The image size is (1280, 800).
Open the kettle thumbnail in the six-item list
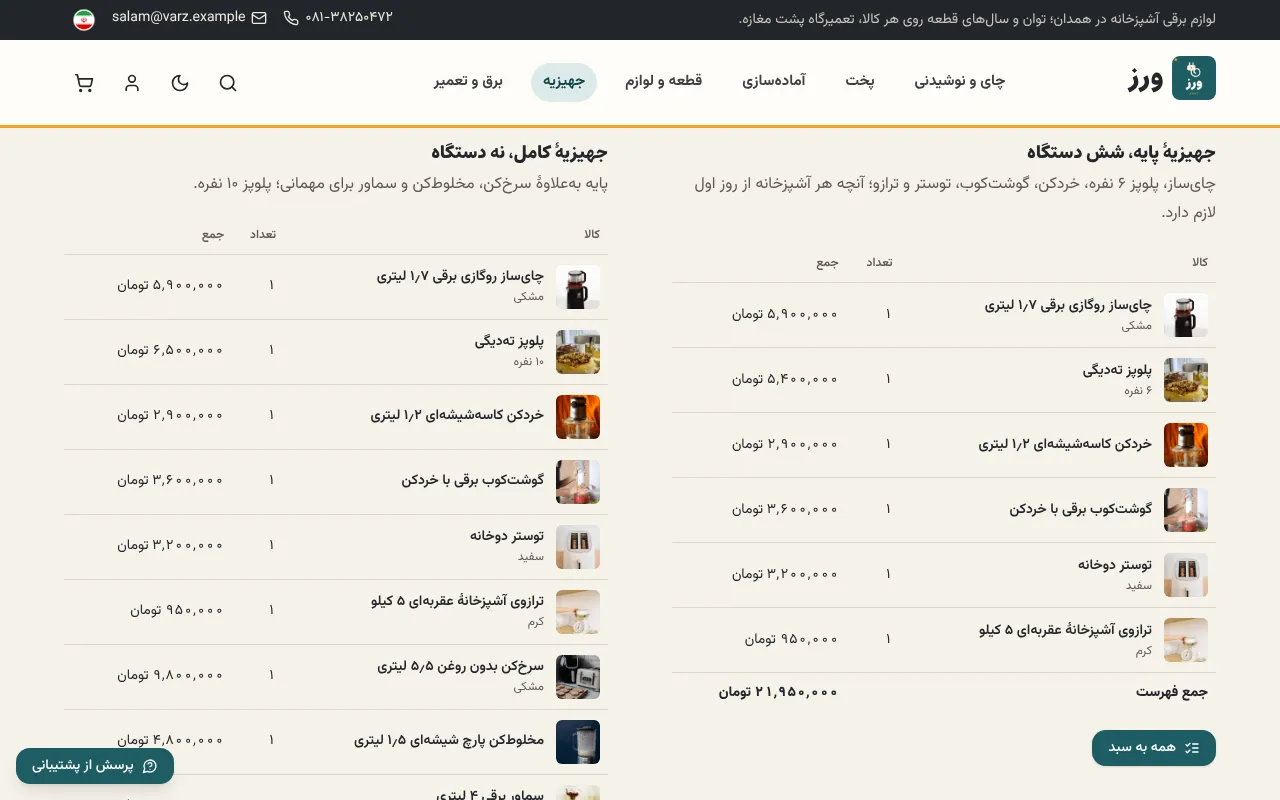click(1186, 315)
